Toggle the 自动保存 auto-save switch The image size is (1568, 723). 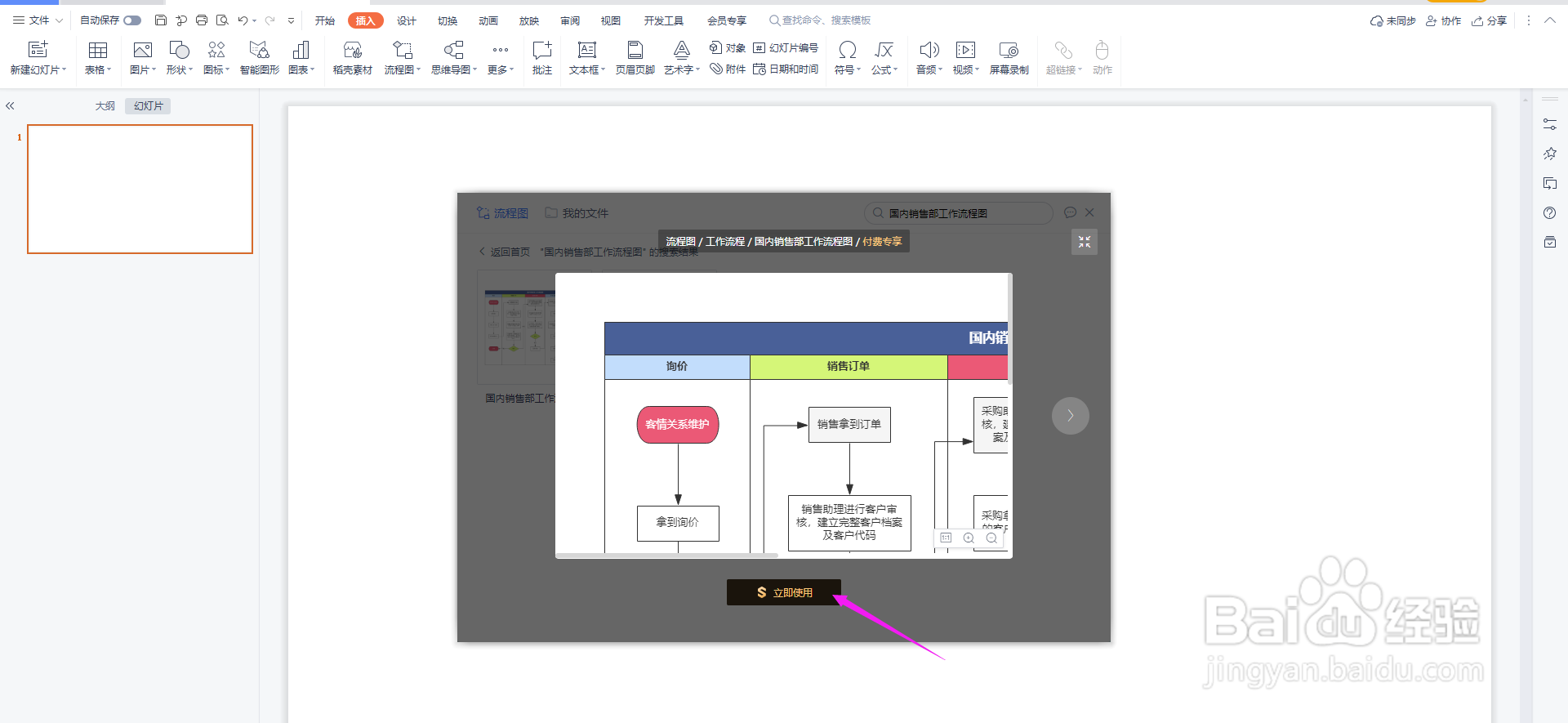(132, 20)
